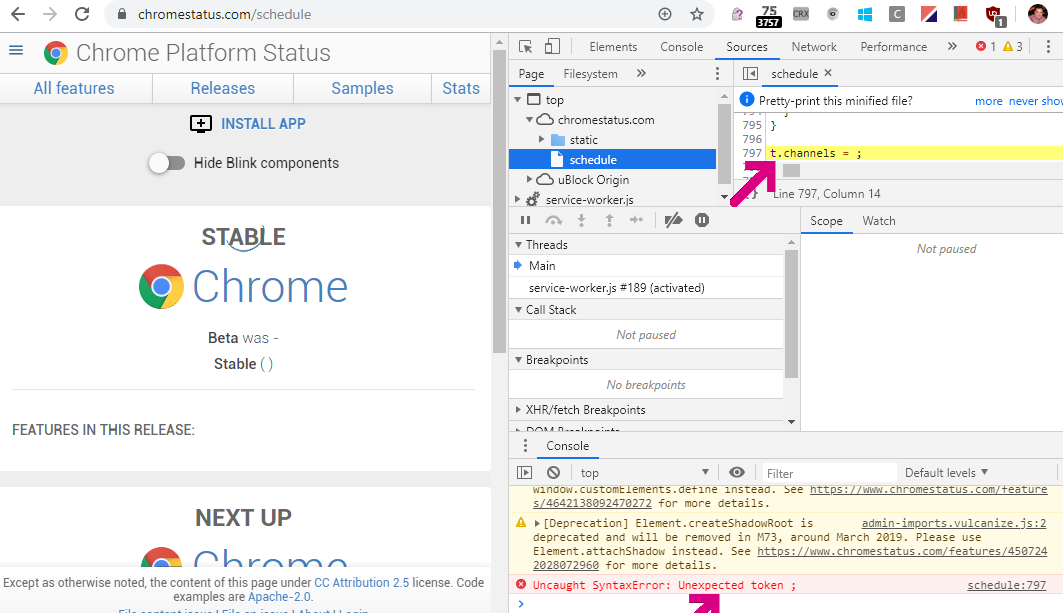Click the step over next function call icon
Image resolution: width=1063 pixels, height=613 pixels.
pos(554,220)
